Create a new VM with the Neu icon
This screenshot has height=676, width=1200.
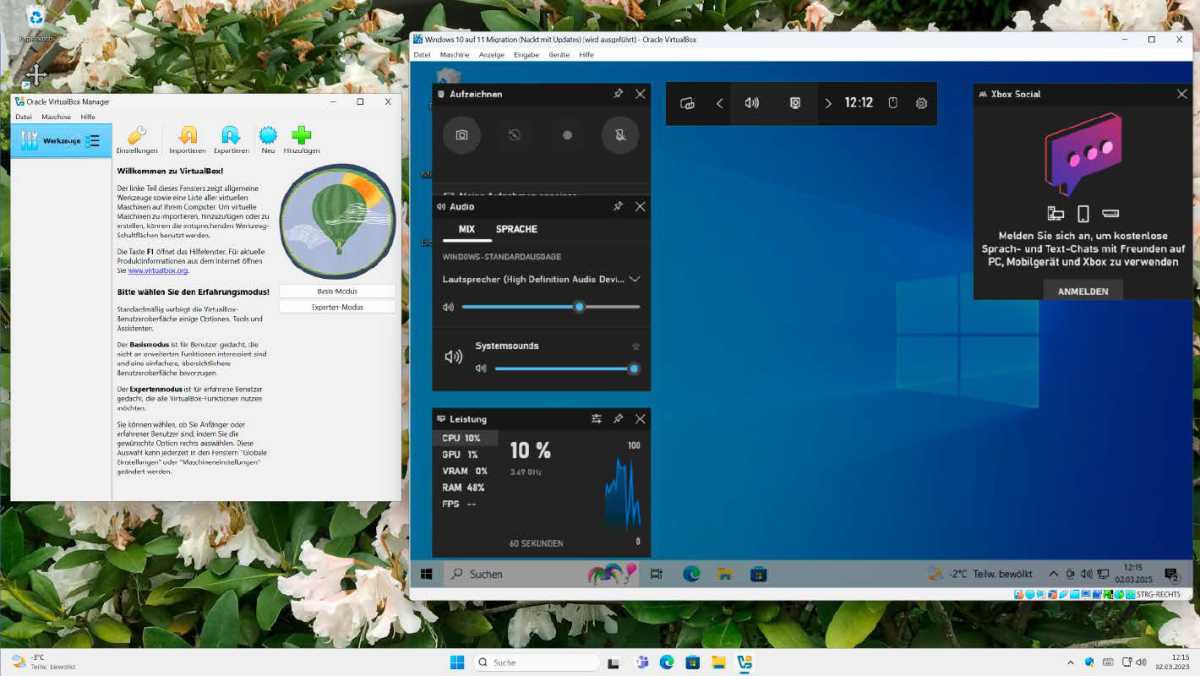click(x=268, y=139)
